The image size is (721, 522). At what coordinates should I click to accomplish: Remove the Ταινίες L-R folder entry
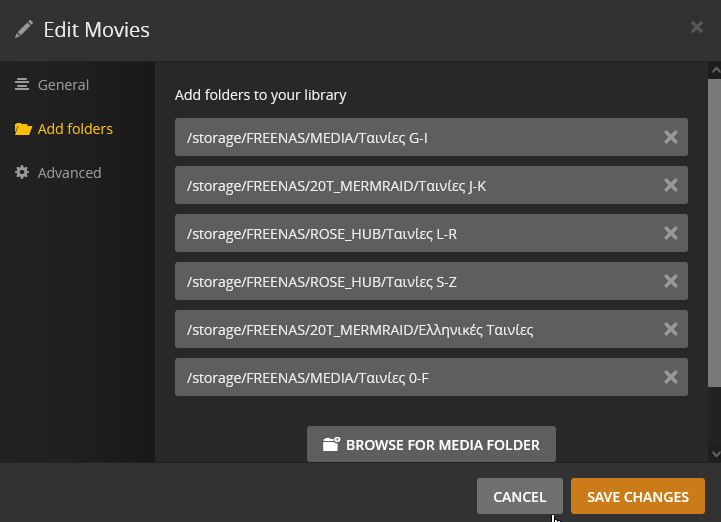point(671,233)
